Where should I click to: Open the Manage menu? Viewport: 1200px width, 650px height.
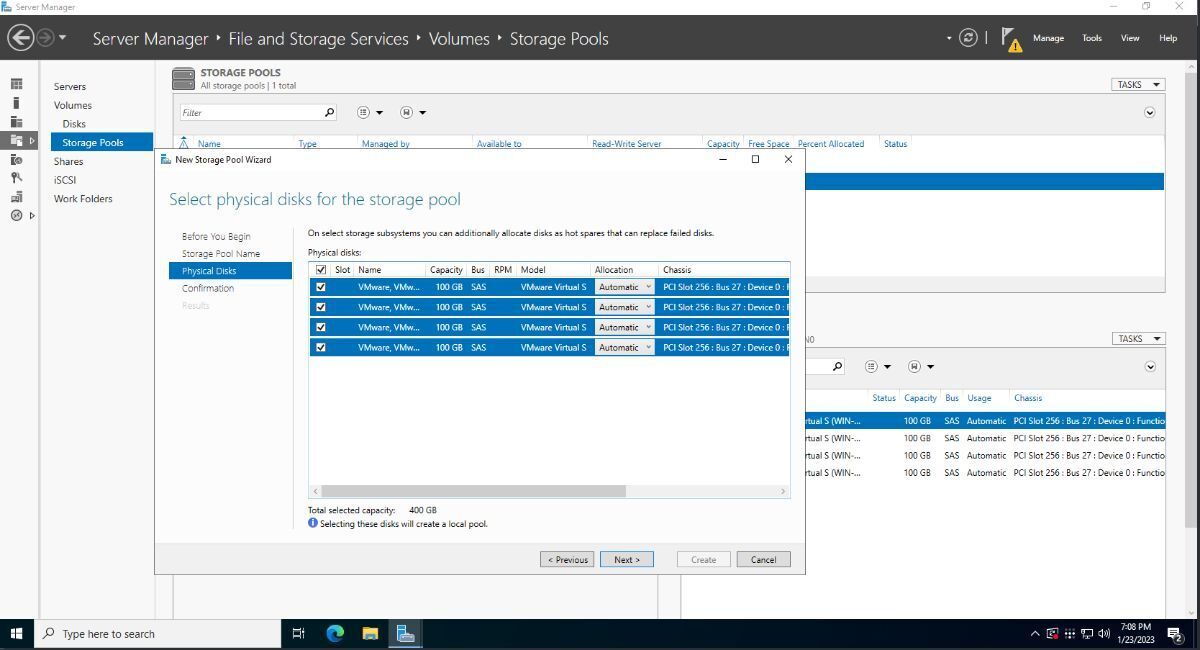point(1048,38)
